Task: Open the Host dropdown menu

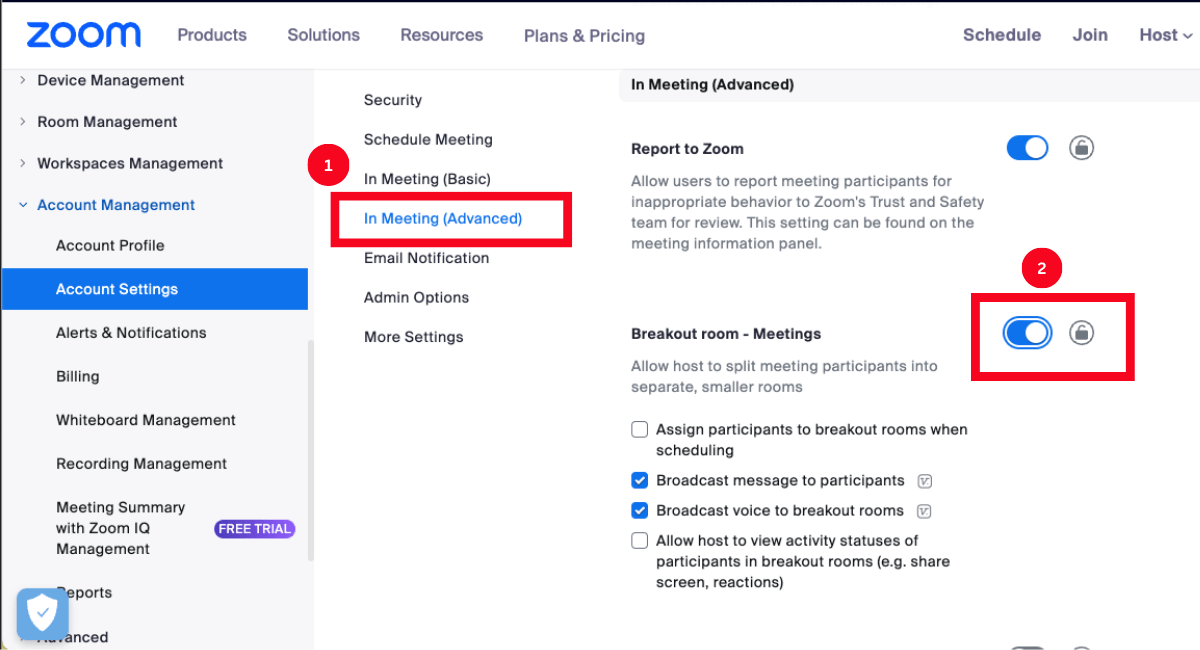Action: (x=1165, y=35)
